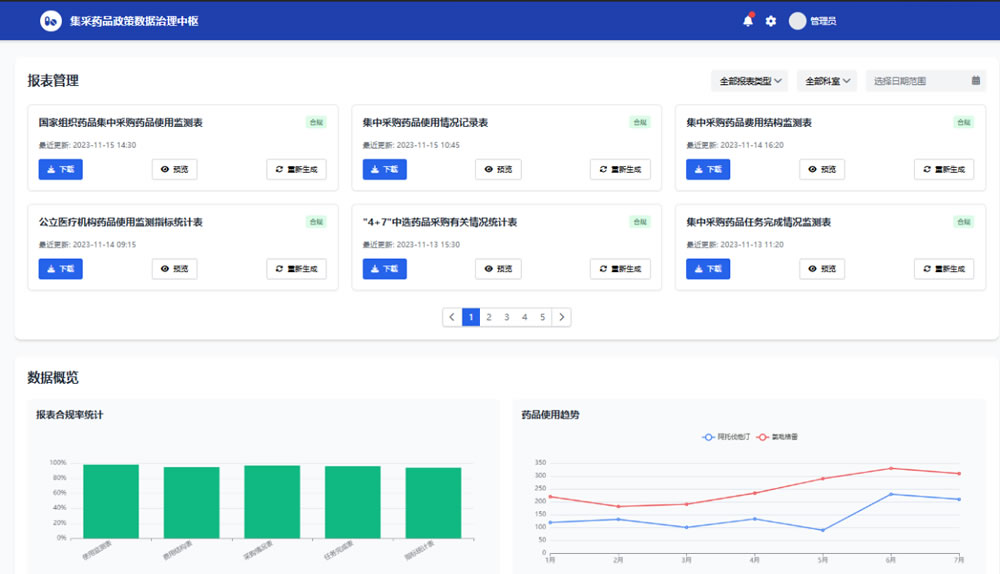Click the 选择日期范围 date input
Image resolution: width=1000 pixels, height=574 pixels.
coord(925,81)
